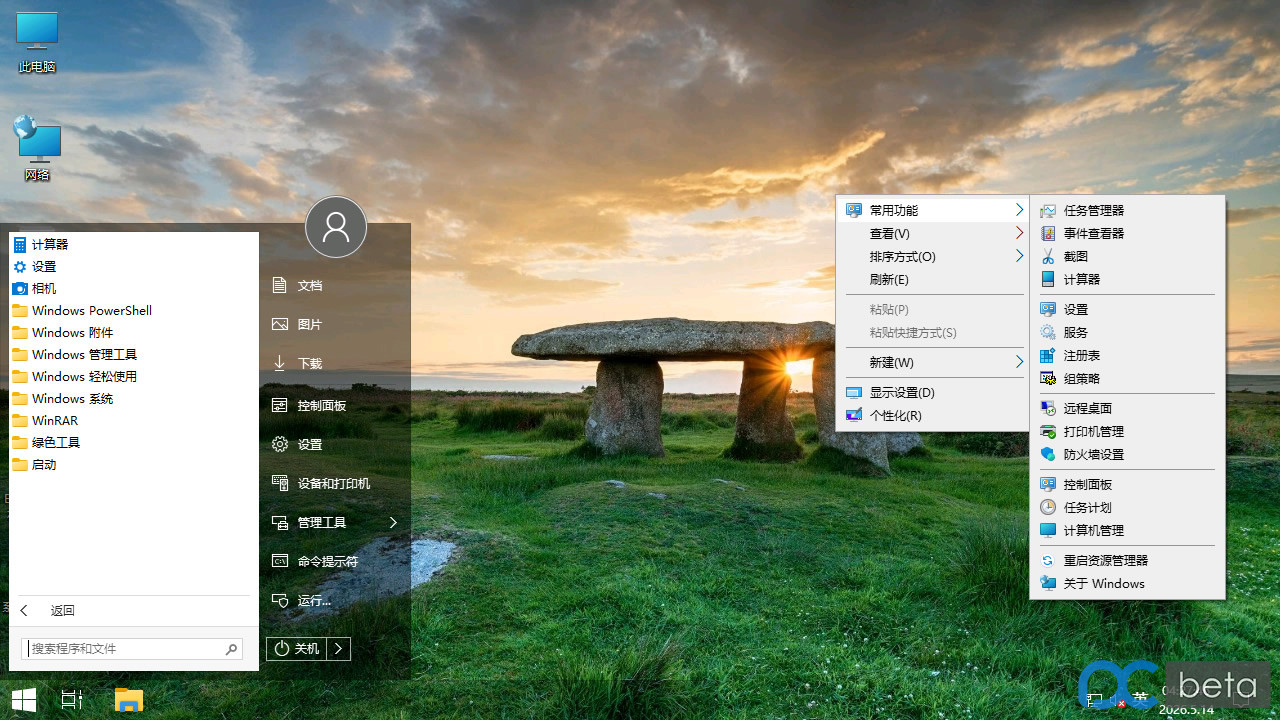This screenshot has width=1280, height=720.
Task: Expand the Windows 系统 folder
Action: coord(134,398)
